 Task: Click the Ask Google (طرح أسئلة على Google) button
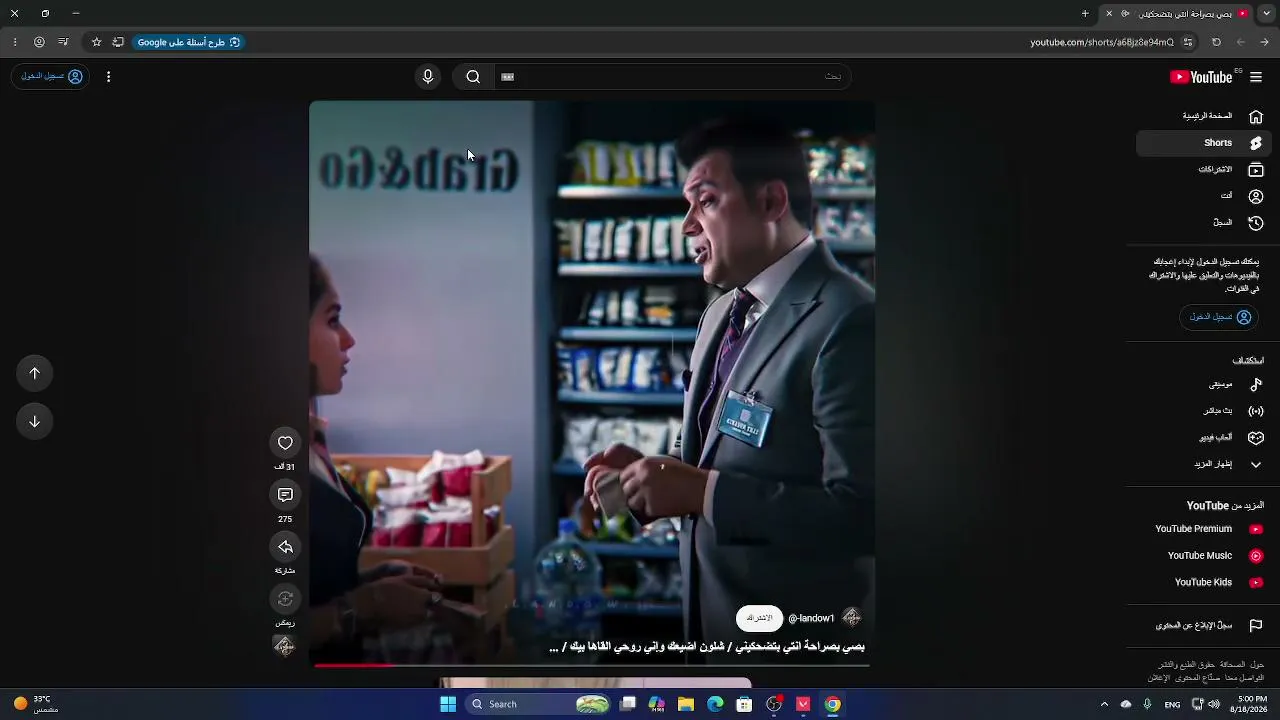[188, 42]
